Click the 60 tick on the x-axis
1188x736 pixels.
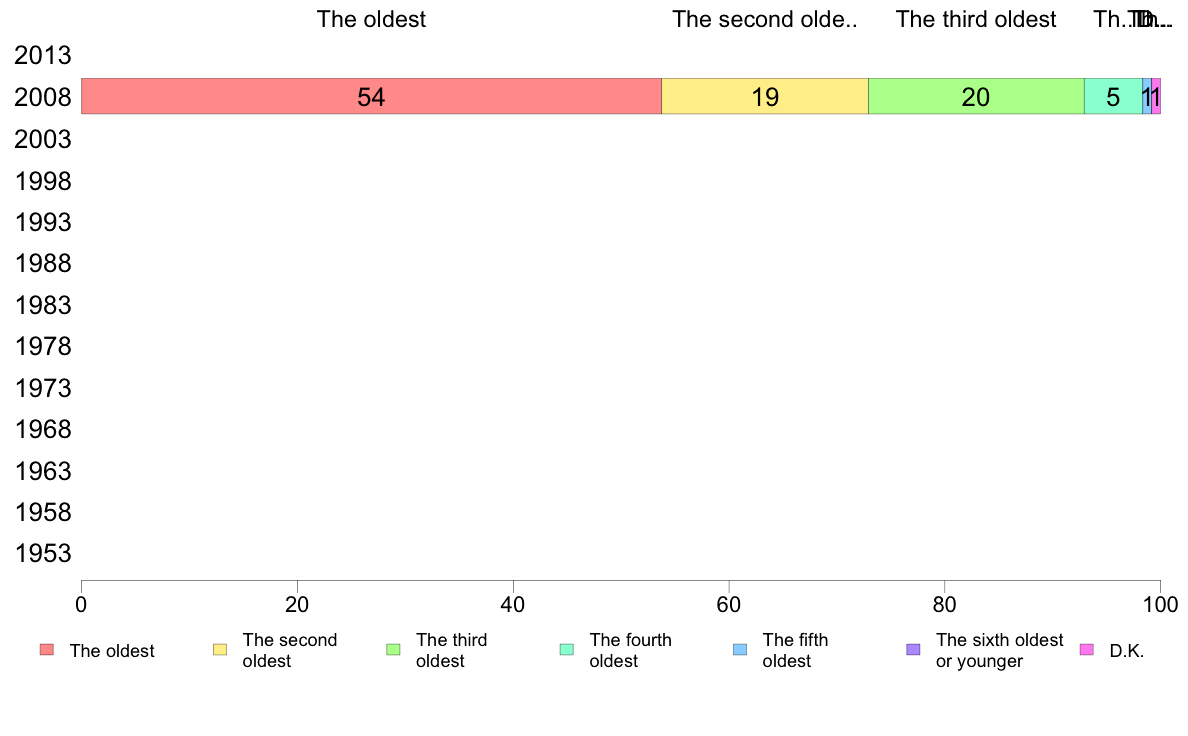point(729,604)
